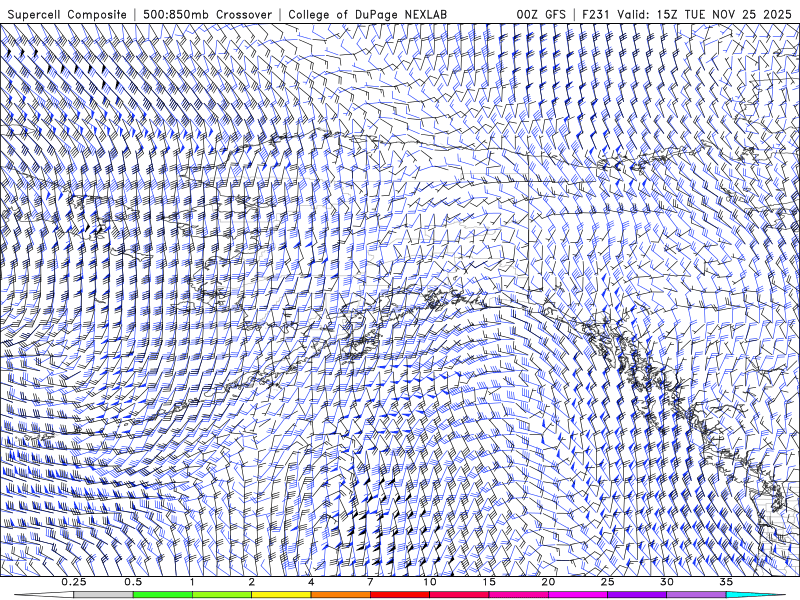The image size is (800, 600).
Task: Click the white below-0.25 legend arrow
Action: [44, 595]
